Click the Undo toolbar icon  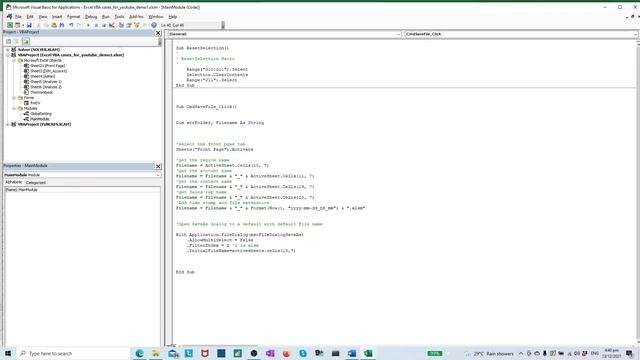point(71,25)
